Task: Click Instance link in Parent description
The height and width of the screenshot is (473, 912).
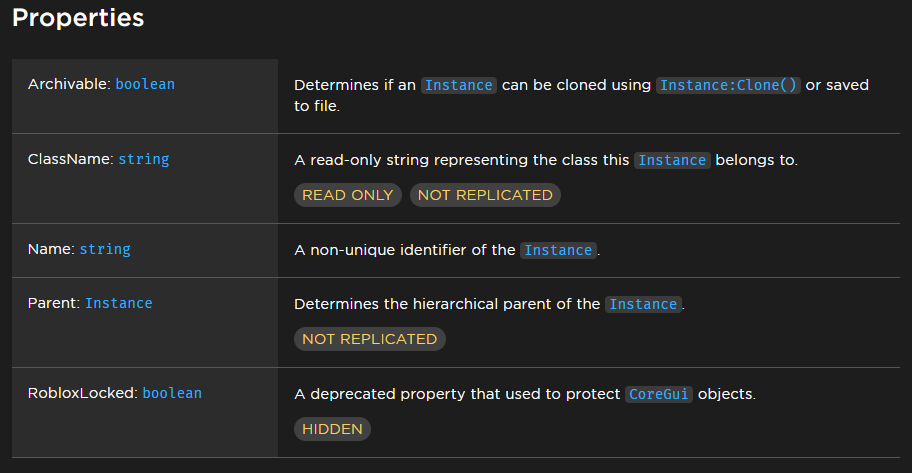Action: 643,304
